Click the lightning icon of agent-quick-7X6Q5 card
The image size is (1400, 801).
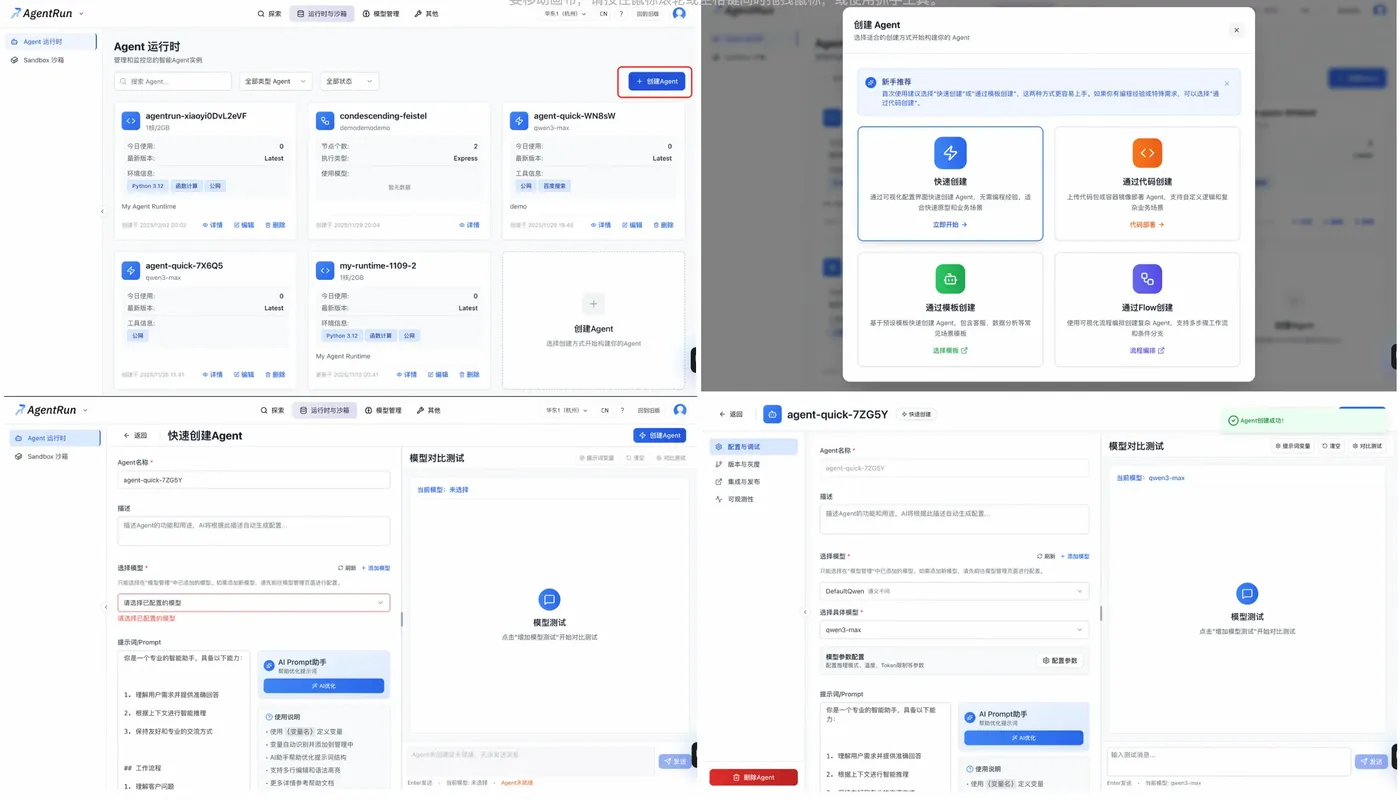131,270
